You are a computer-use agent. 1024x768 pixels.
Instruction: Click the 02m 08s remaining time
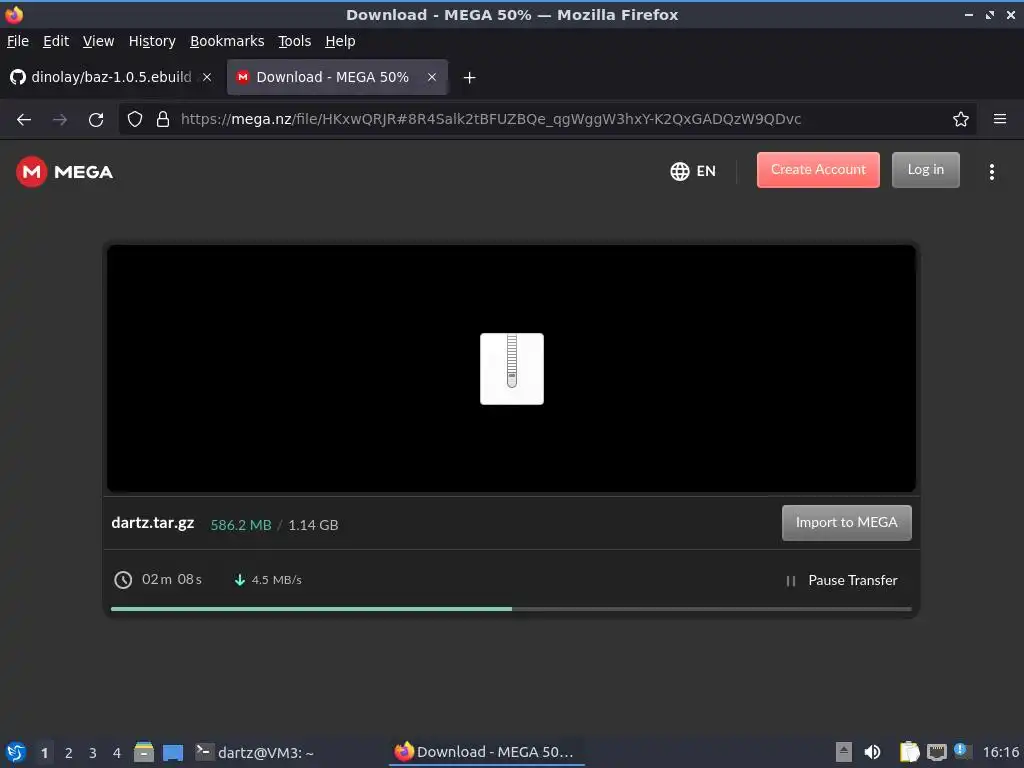172,579
